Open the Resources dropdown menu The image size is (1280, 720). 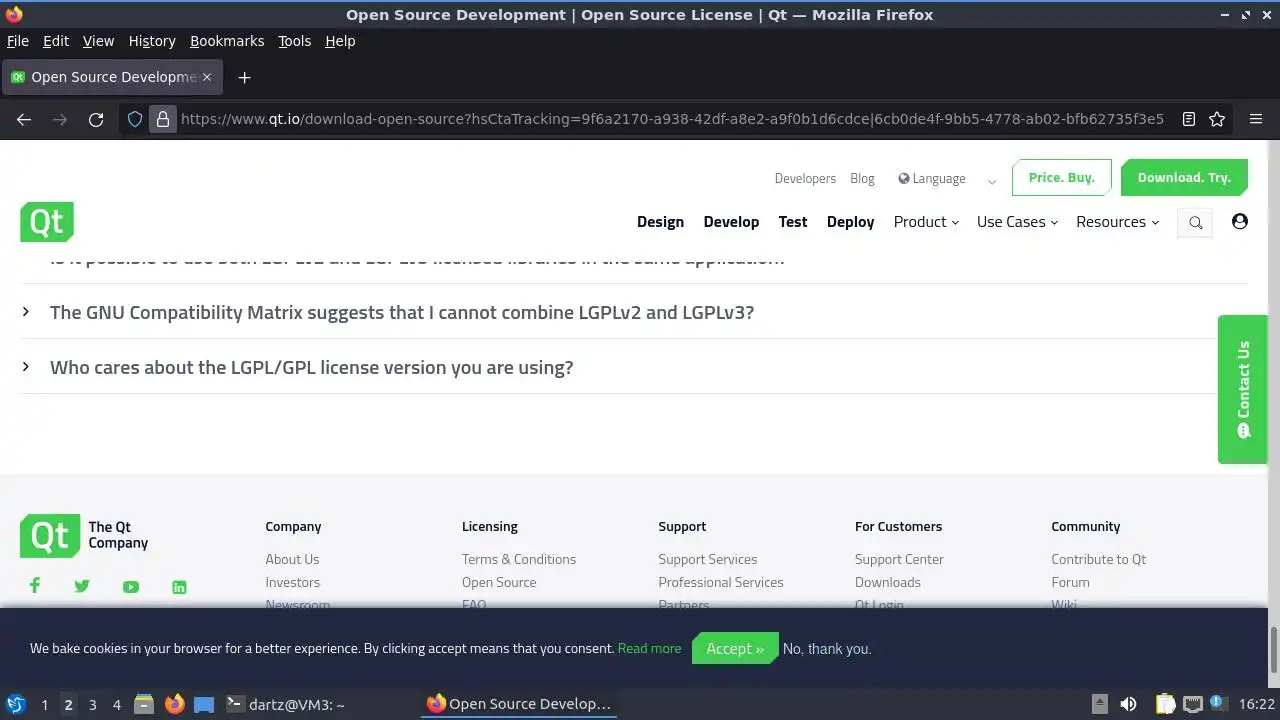1117,222
